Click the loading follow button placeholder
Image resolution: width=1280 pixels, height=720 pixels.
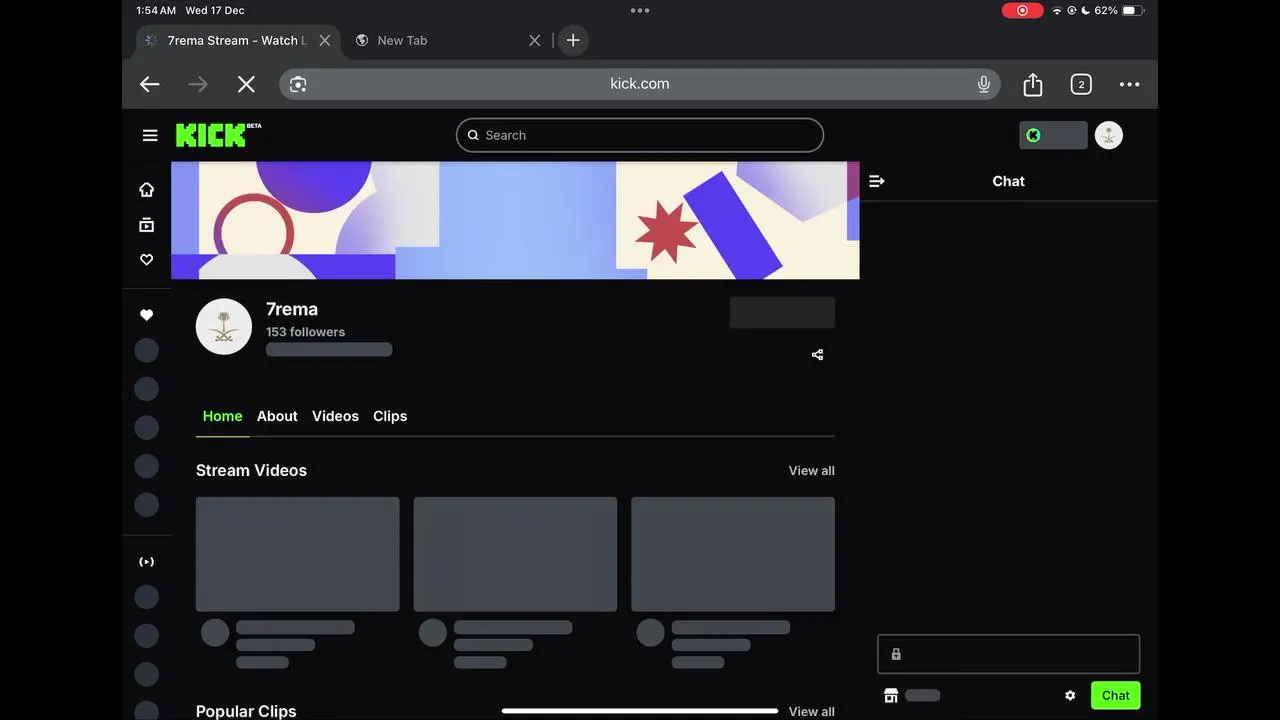(782, 312)
